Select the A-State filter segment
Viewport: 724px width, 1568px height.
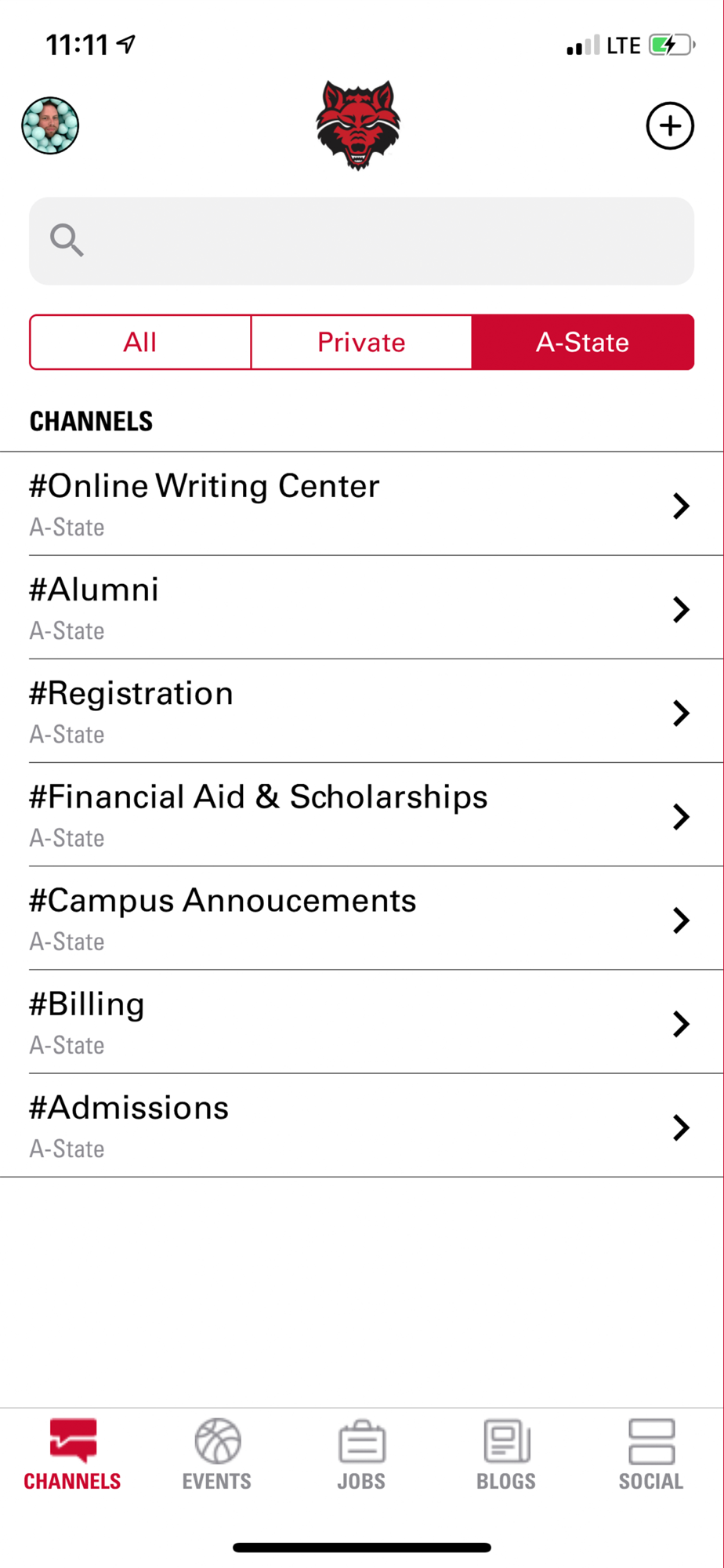[582, 343]
